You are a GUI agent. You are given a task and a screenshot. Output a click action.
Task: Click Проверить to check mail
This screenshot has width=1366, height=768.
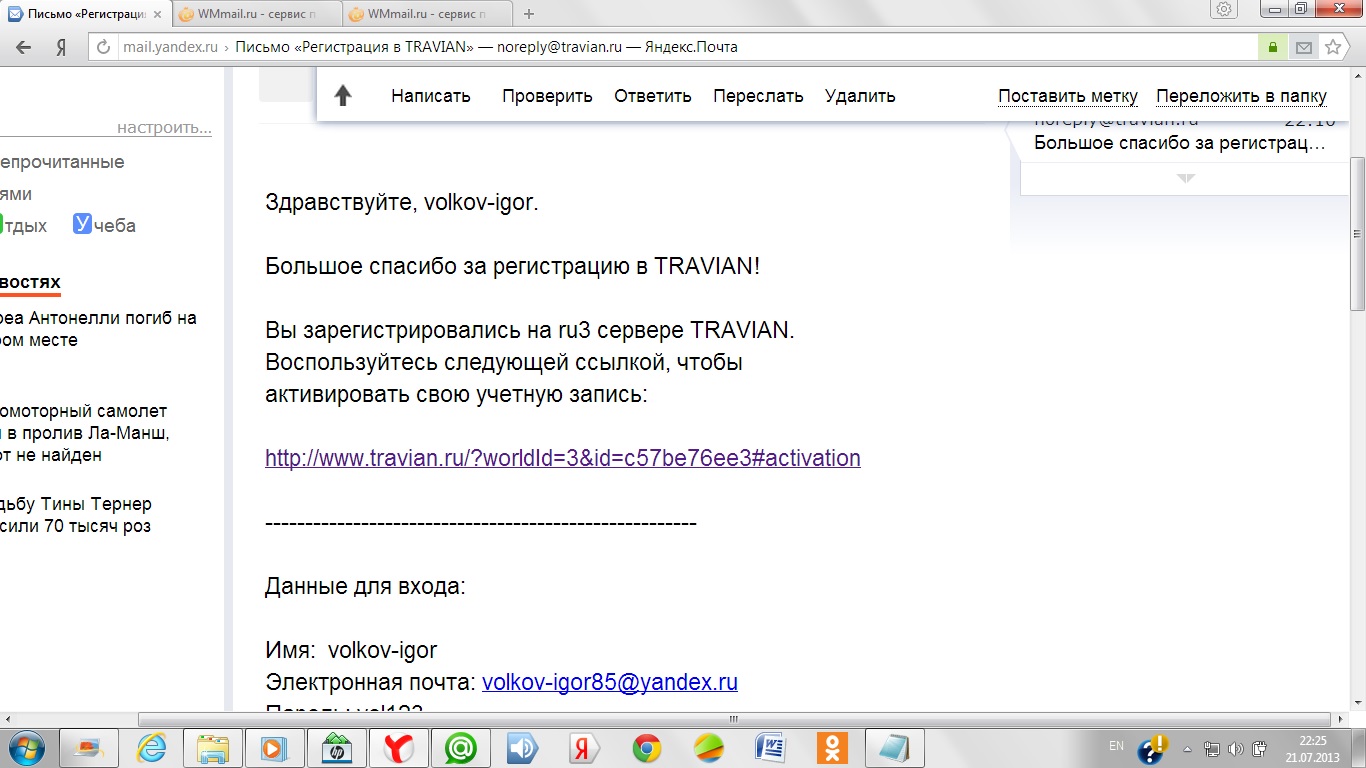pyautogui.click(x=547, y=96)
